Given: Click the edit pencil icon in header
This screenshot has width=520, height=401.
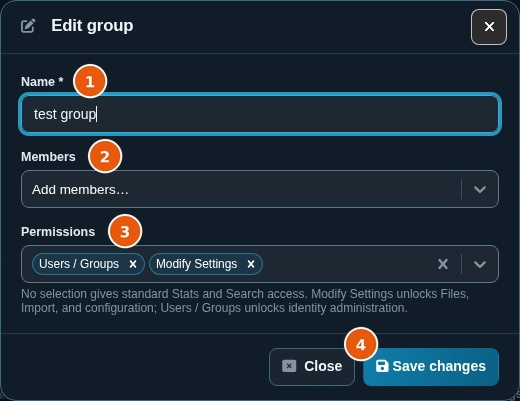Looking at the screenshot, I should click(28, 26).
